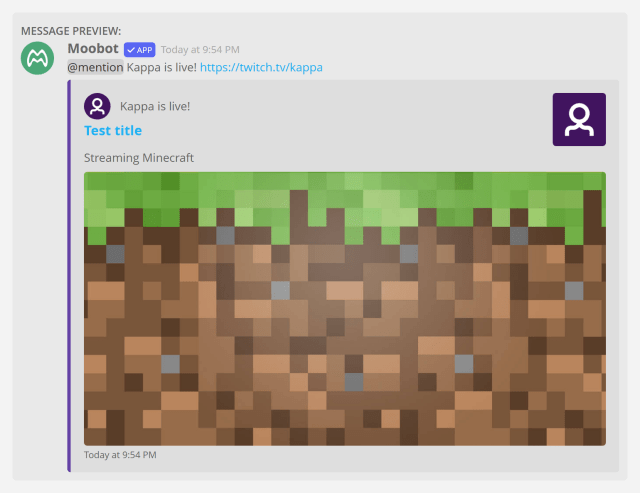Viewport: 640px width, 493px height.
Task: Click the Moobot green avatar icon
Action: pyautogui.click(x=37, y=58)
